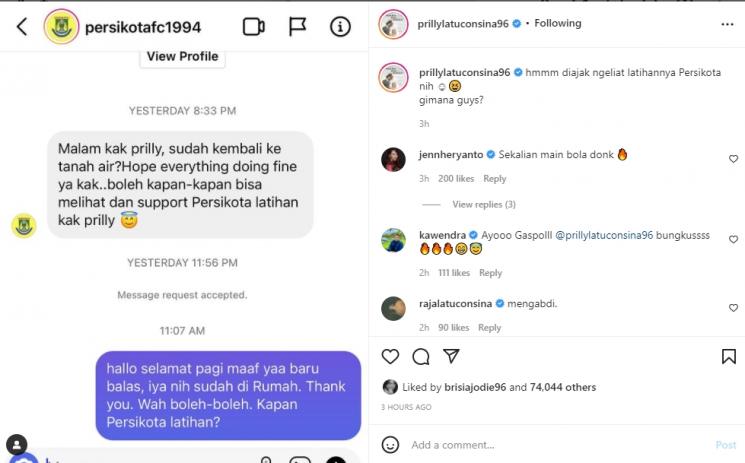The width and height of the screenshot is (745, 463).
Task: Open the Following options next to prillylatuconsina96
Action: [x=557, y=23]
